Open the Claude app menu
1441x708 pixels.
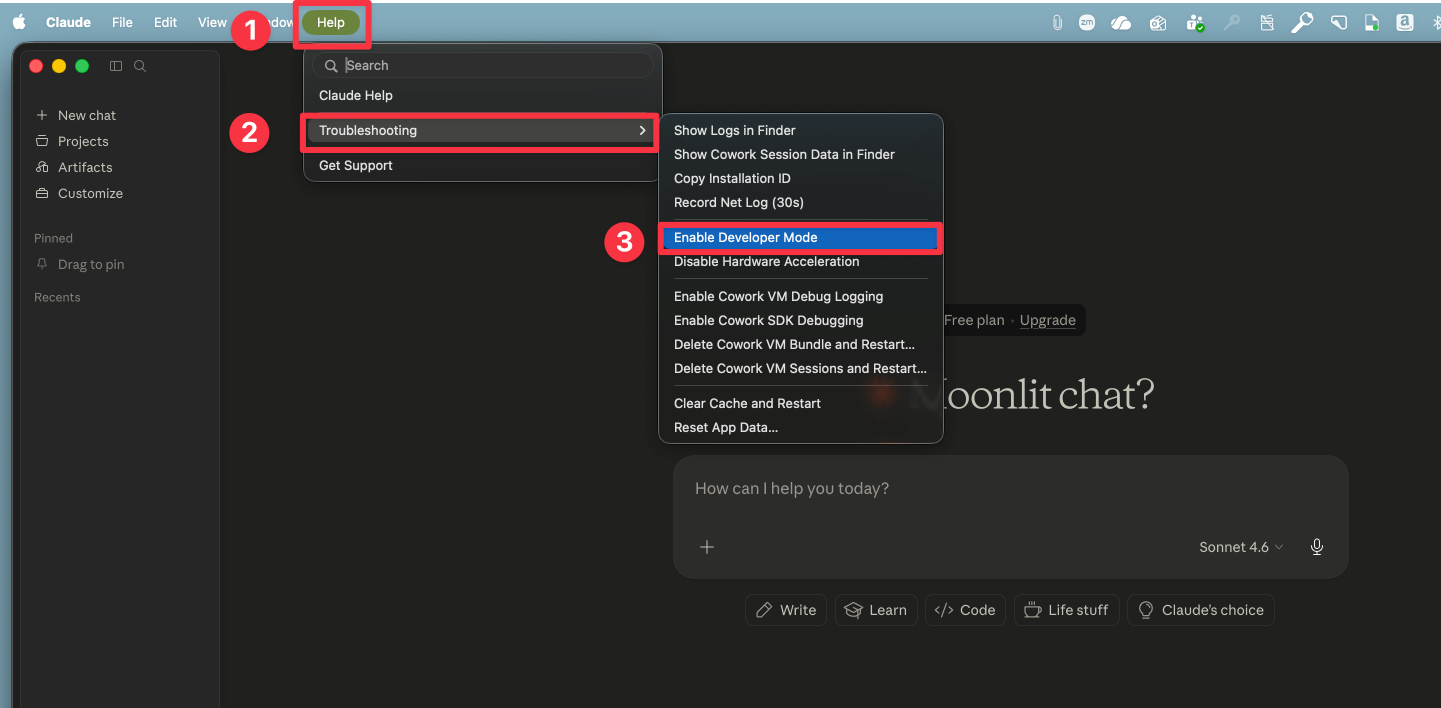pyautogui.click(x=68, y=22)
